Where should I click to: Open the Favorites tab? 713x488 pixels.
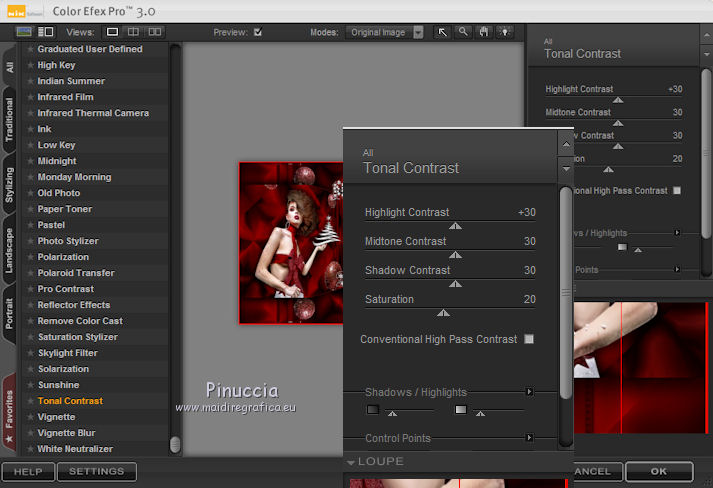(10, 415)
